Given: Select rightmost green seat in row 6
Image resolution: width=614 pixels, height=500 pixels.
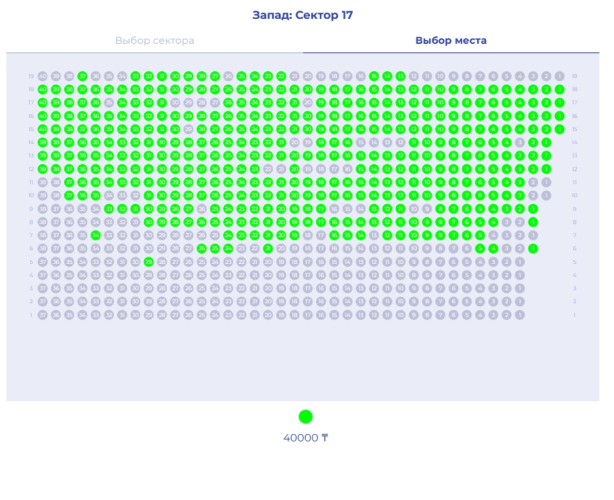Looking at the screenshot, I should [533, 248].
